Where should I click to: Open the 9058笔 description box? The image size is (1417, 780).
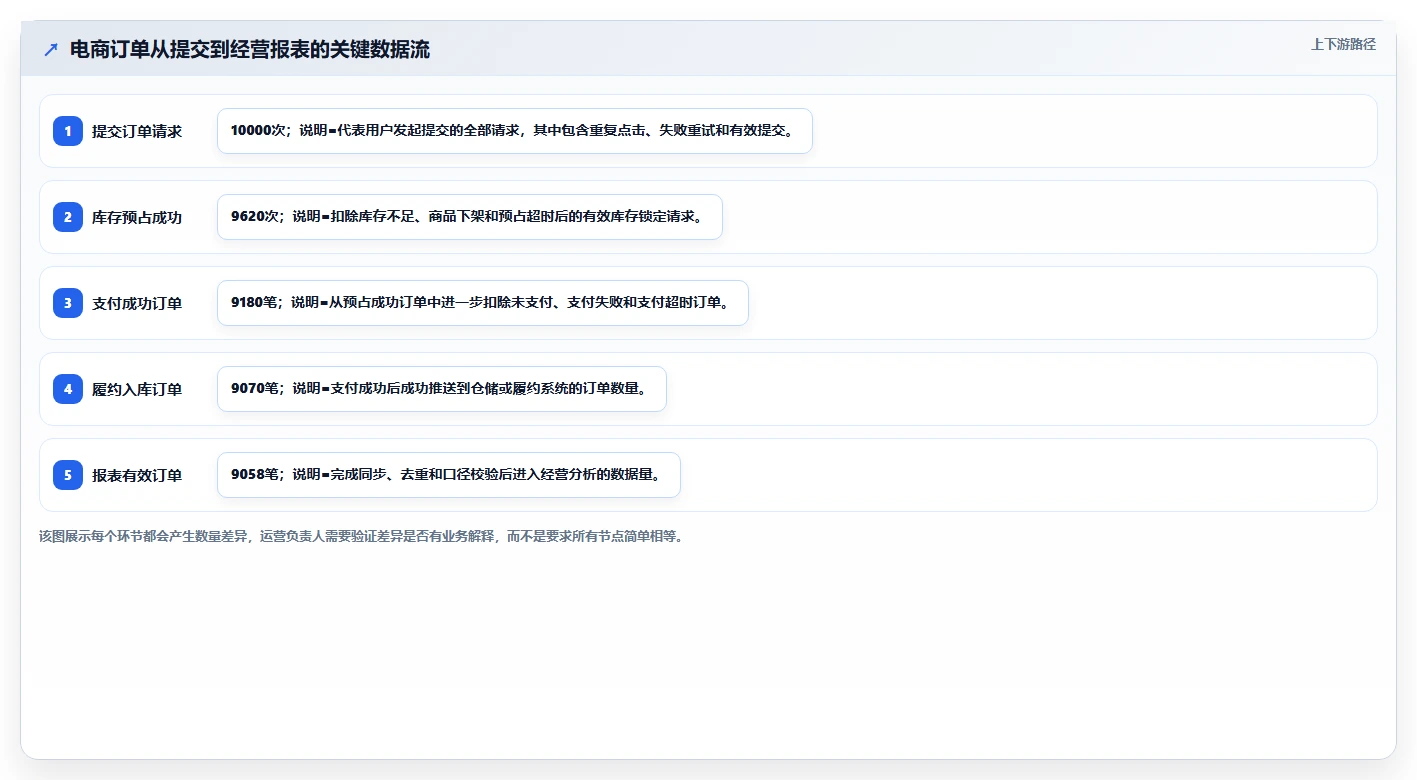[449, 475]
